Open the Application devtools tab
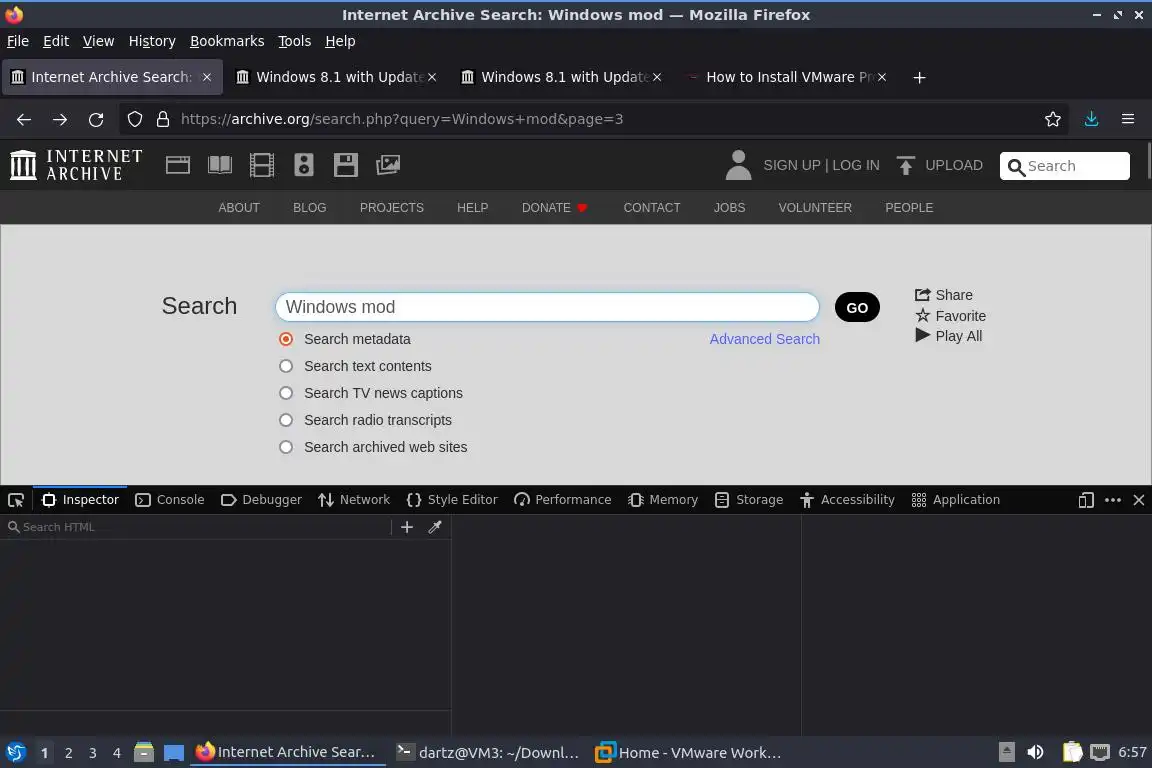This screenshot has height=768, width=1152. click(956, 500)
